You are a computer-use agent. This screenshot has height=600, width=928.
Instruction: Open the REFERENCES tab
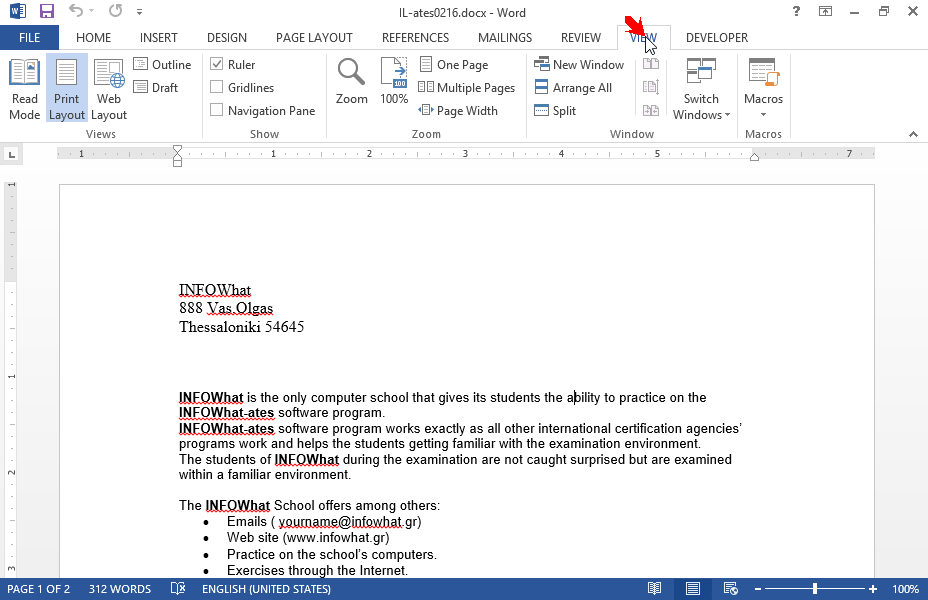pos(415,38)
